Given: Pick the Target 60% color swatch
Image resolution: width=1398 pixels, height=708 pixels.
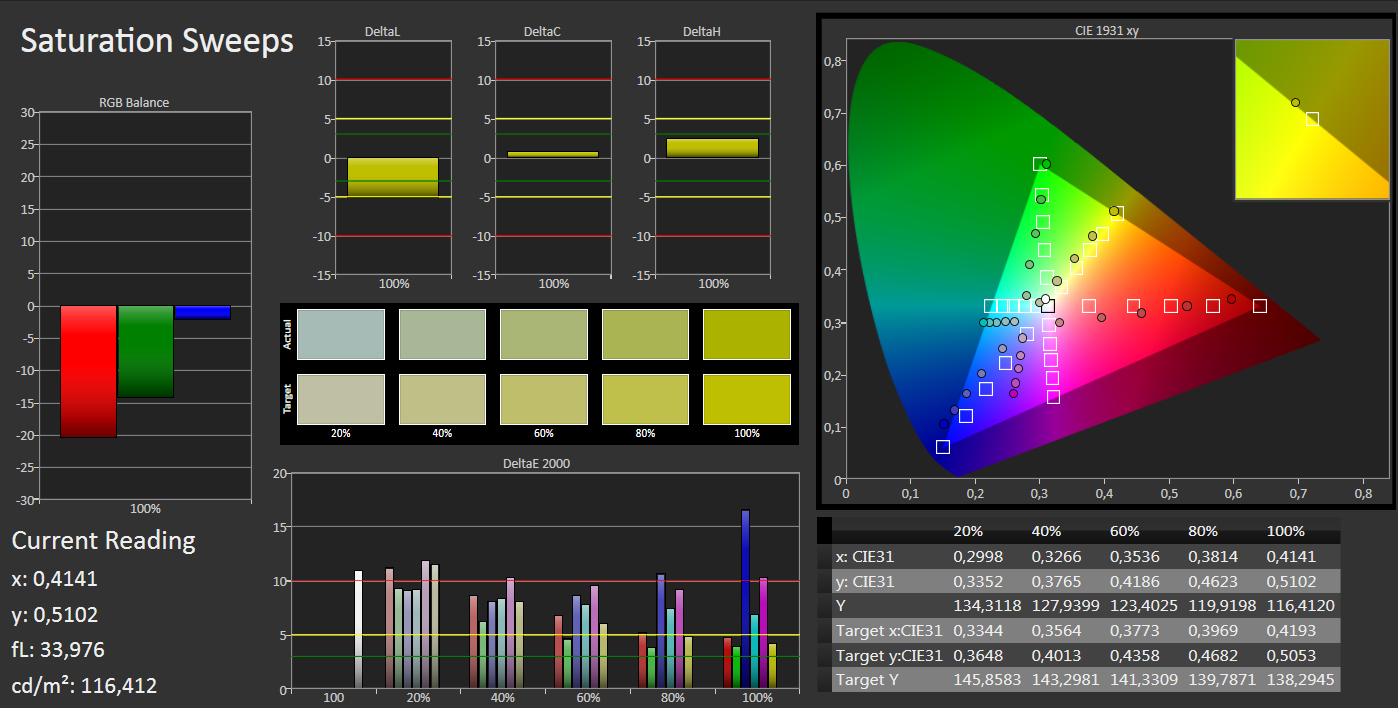Looking at the screenshot, I should (543, 399).
